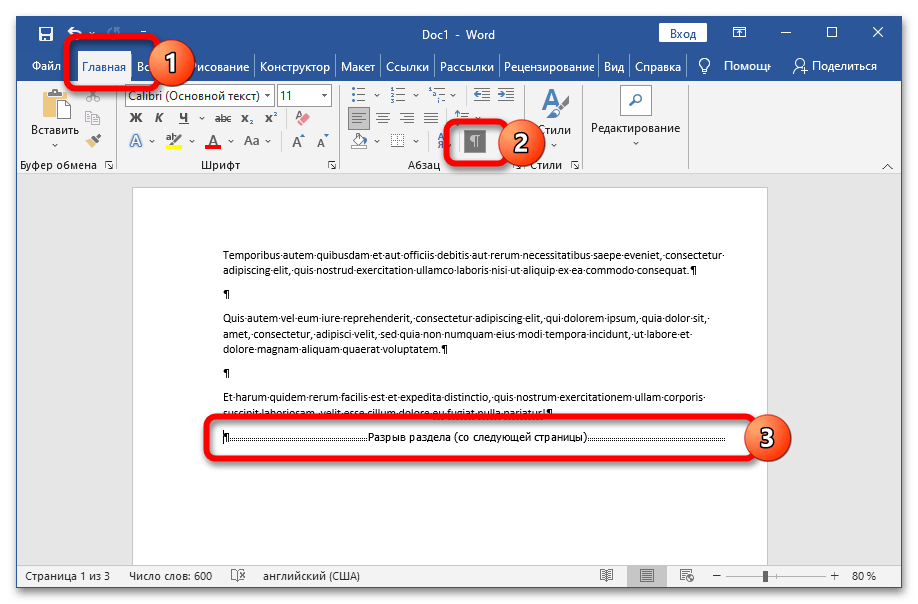Viewport: 918px width, 604px height.
Task: Toggle paragraph marks display (¶)
Action: click(475, 141)
